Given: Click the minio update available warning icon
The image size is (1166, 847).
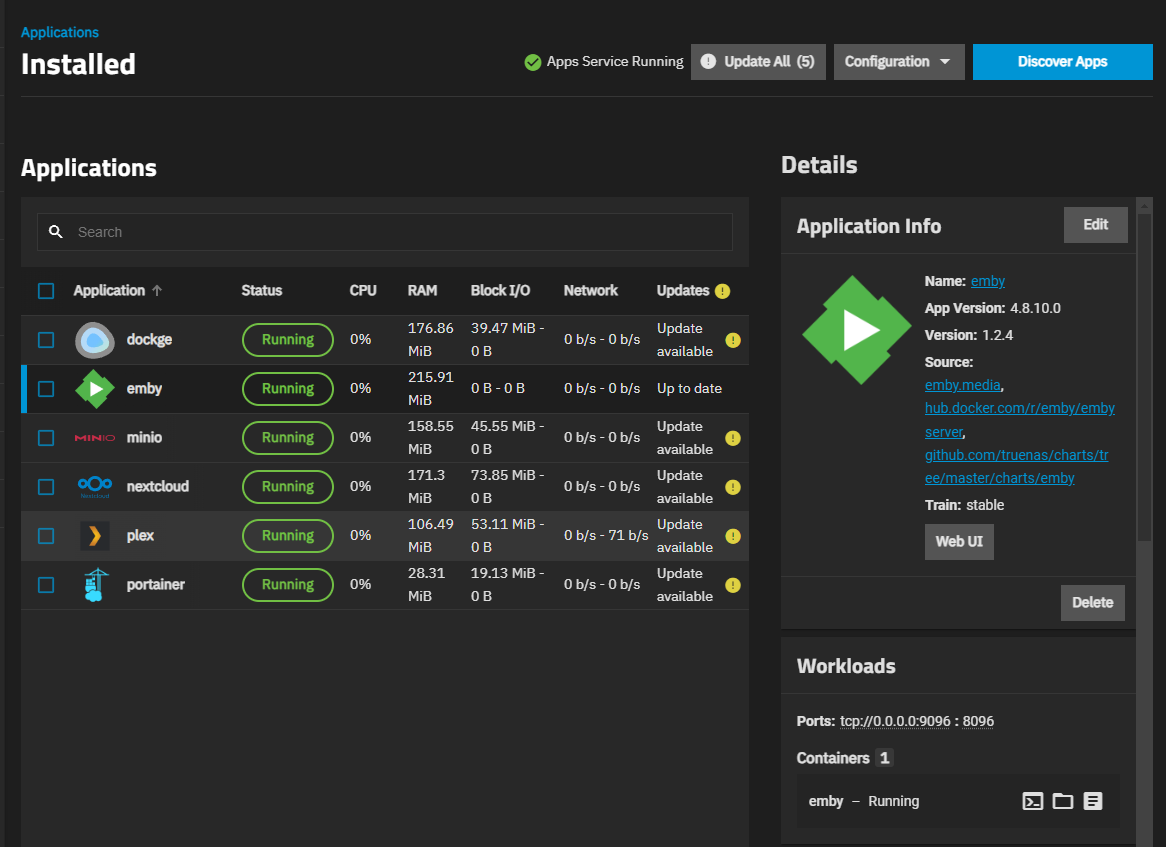Looking at the screenshot, I should coord(733,439).
